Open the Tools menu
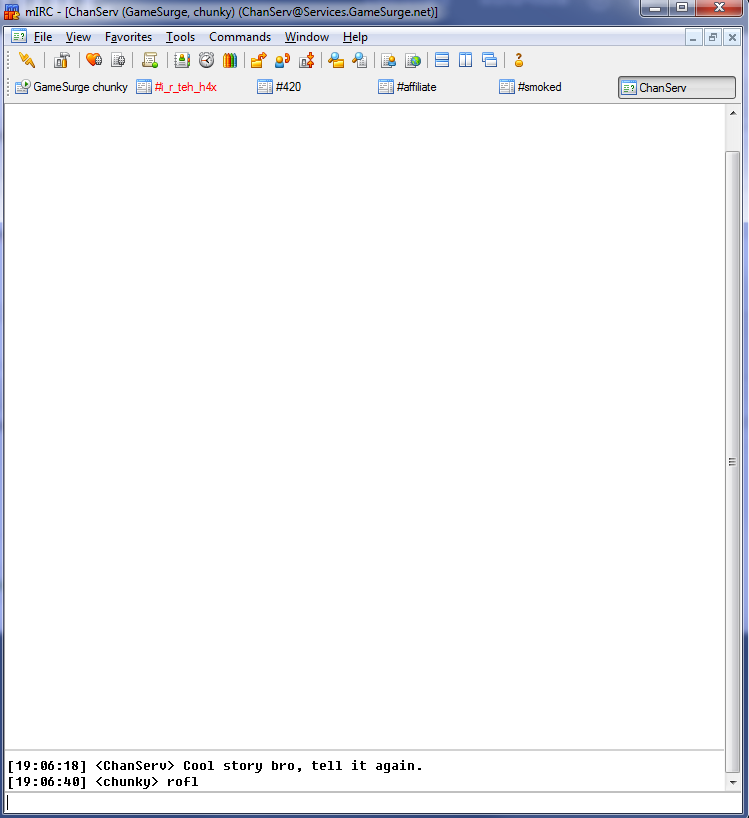This screenshot has height=818, width=749. coord(180,37)
